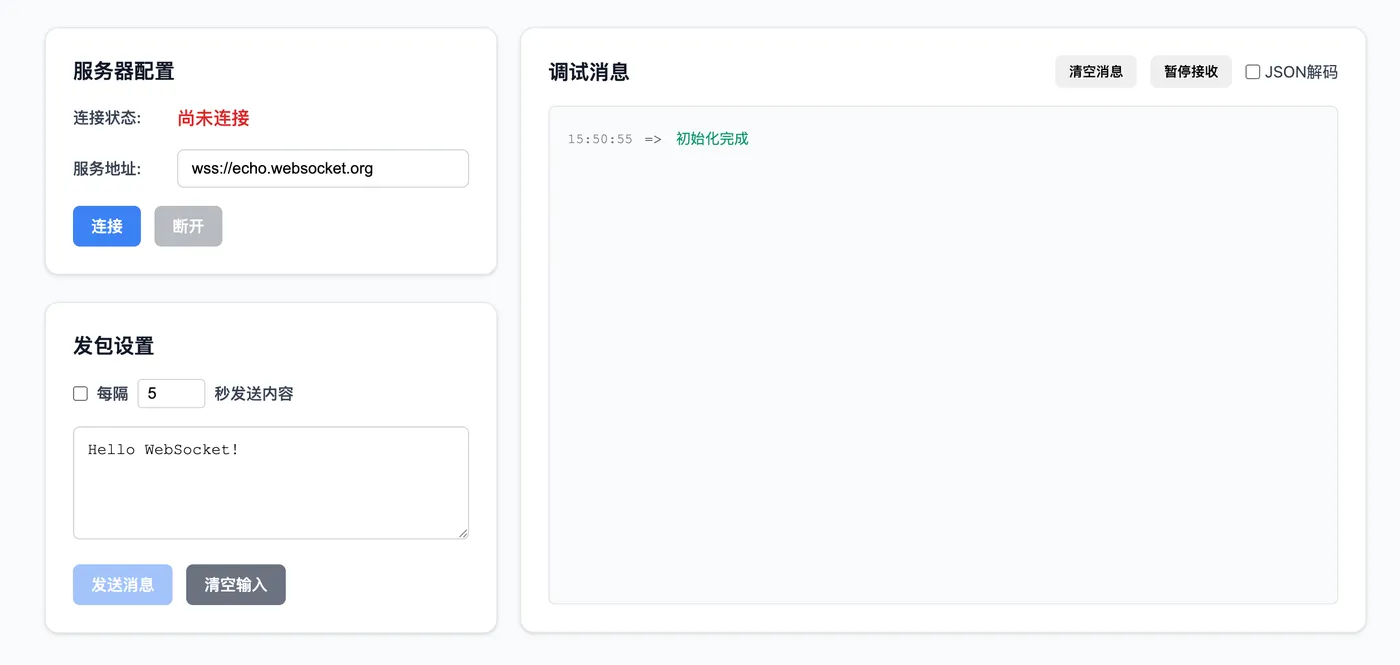This screenshot has height=665, width=1400.
Task: Focus the 服务地址 server address input
Action: (x=322, y=168)
